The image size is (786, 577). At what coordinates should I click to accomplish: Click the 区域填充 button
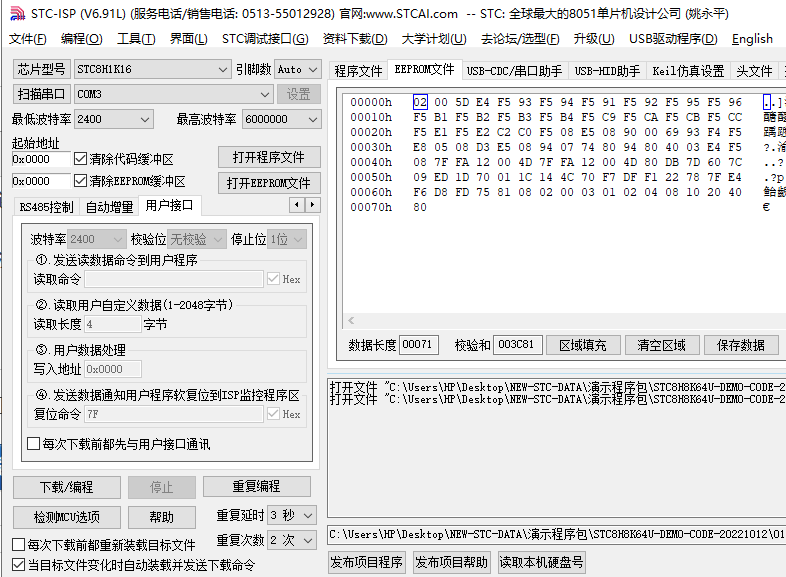(583, 345)
